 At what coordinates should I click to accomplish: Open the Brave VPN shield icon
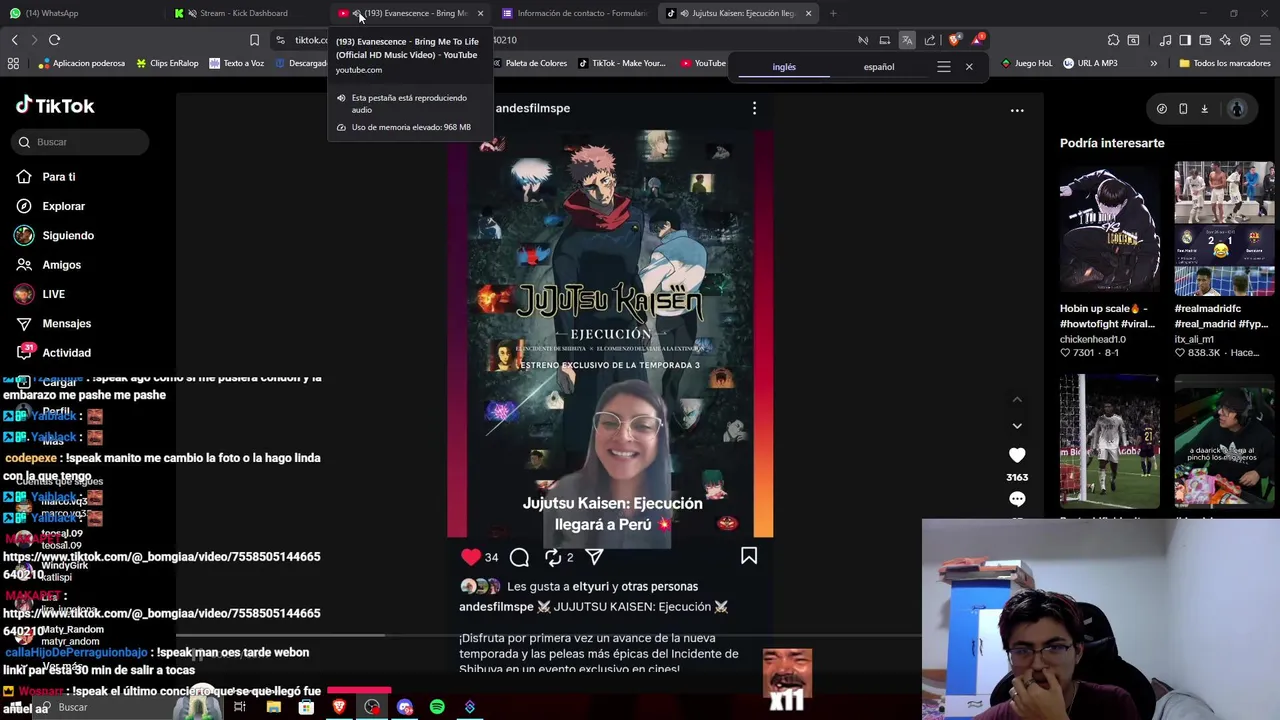(1245, 40)
